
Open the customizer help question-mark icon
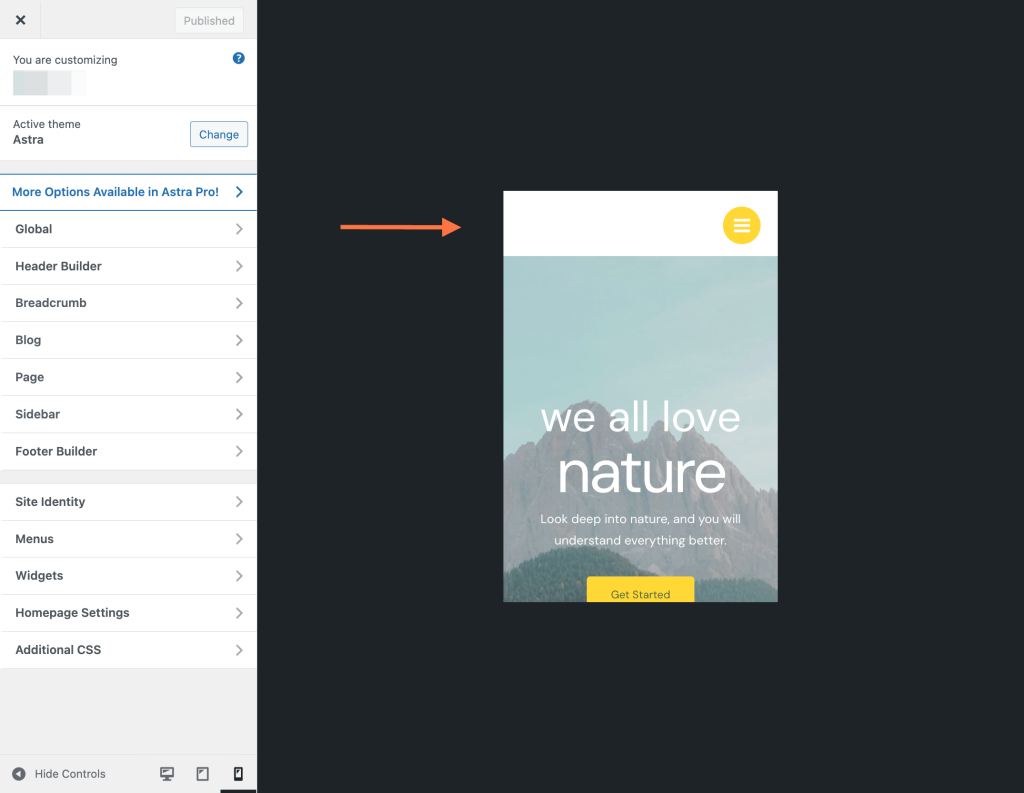pyautogui.click(x=238, y=58)
